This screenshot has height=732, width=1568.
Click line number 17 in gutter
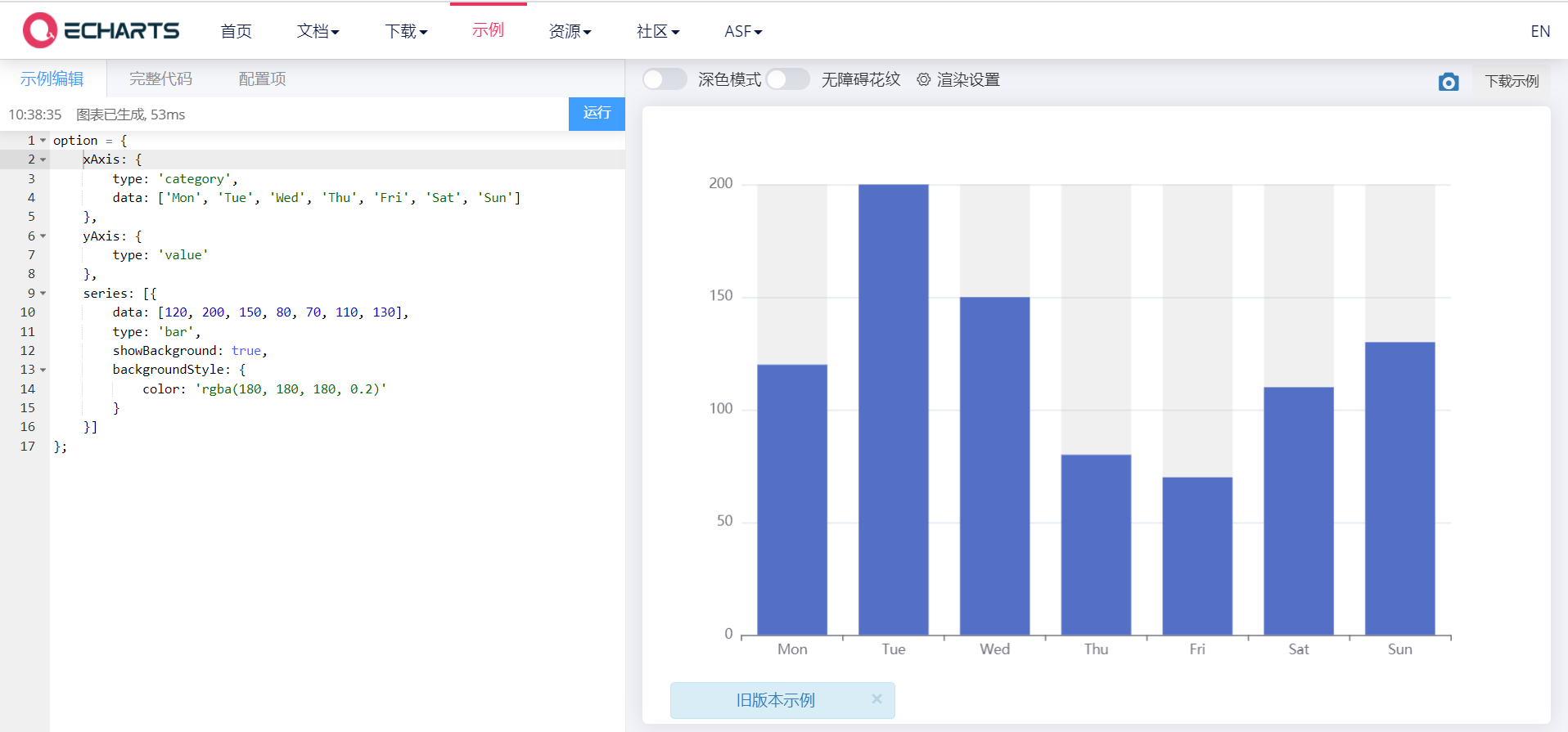point(28,447)
